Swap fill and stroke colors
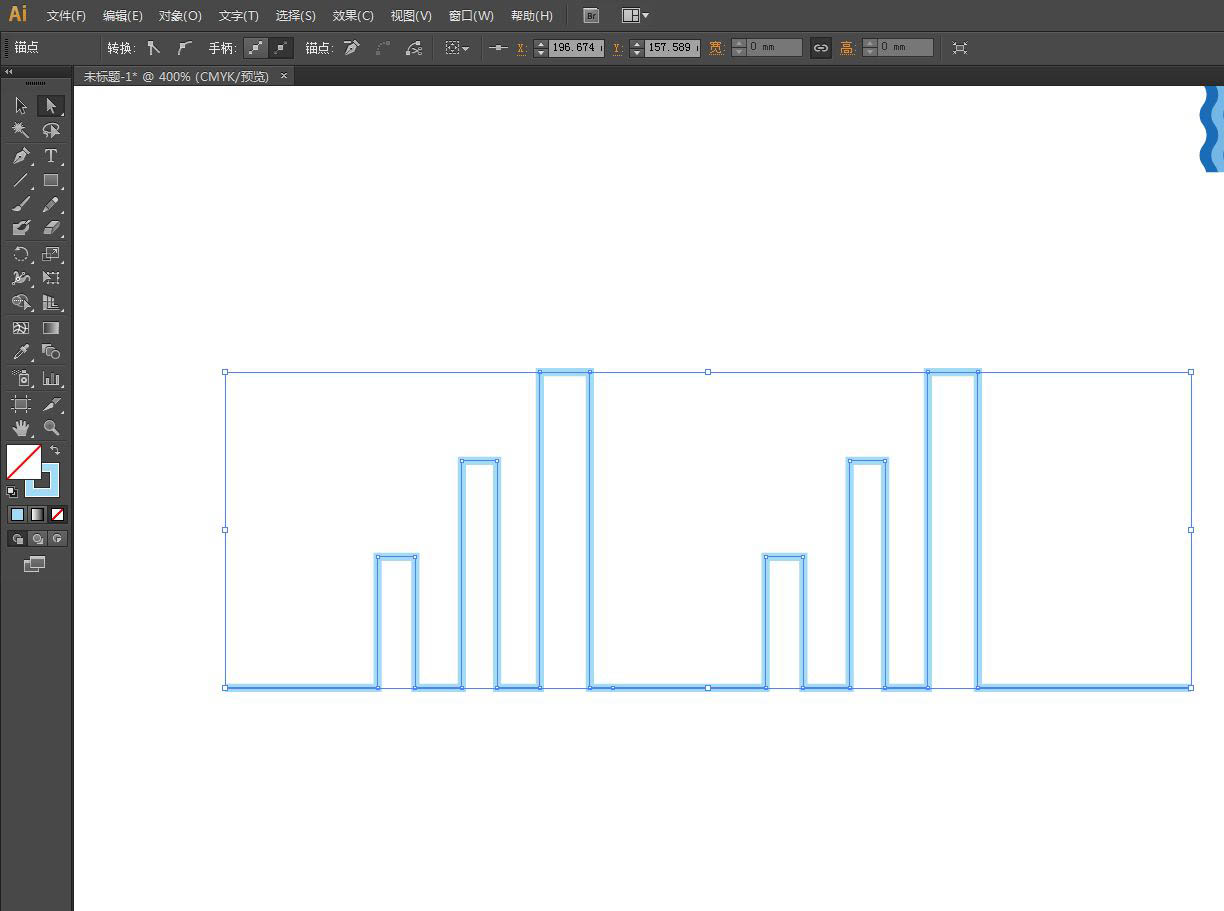The image size is (1224, 911). coord(55,451)
